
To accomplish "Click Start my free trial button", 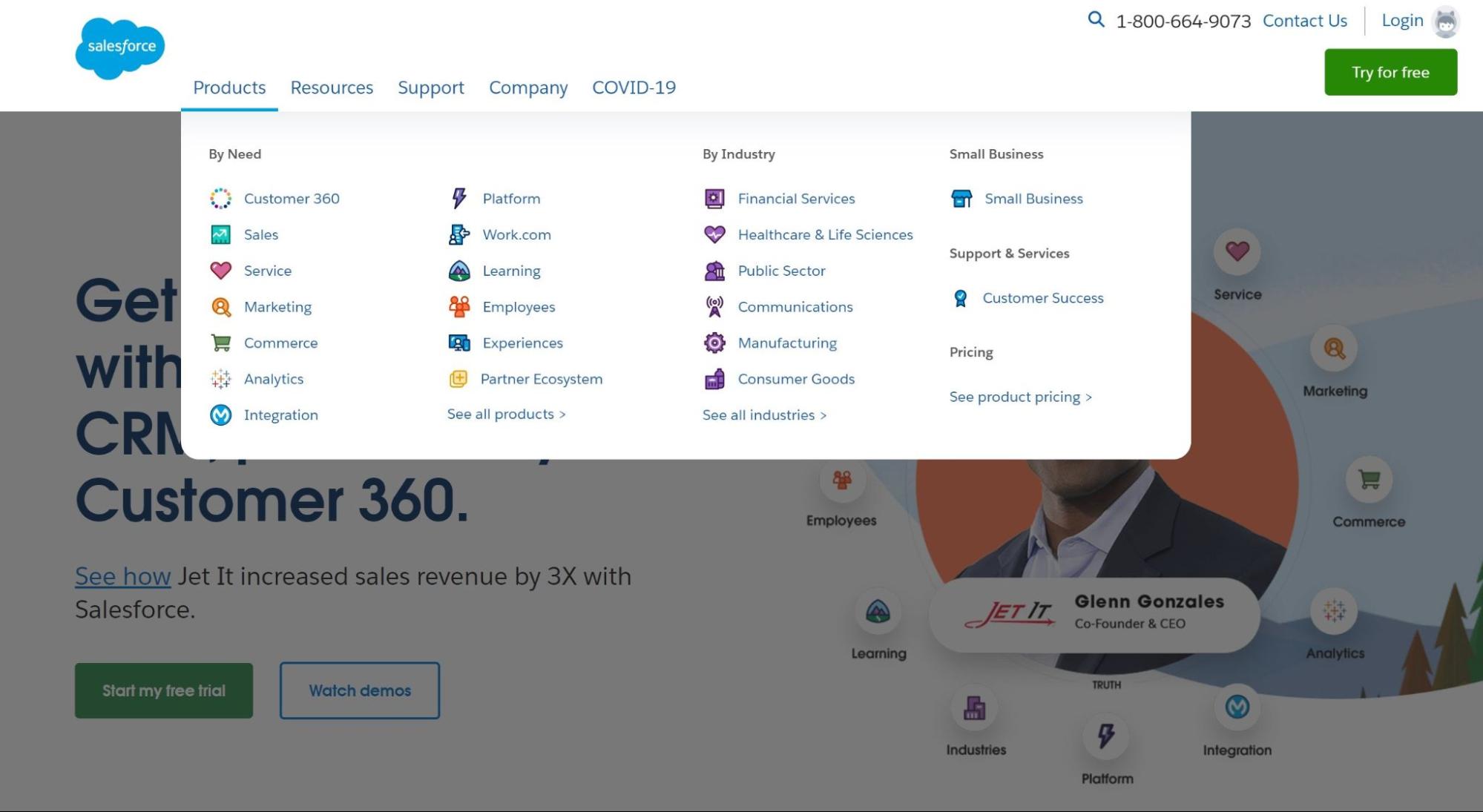I will [163, 690].
